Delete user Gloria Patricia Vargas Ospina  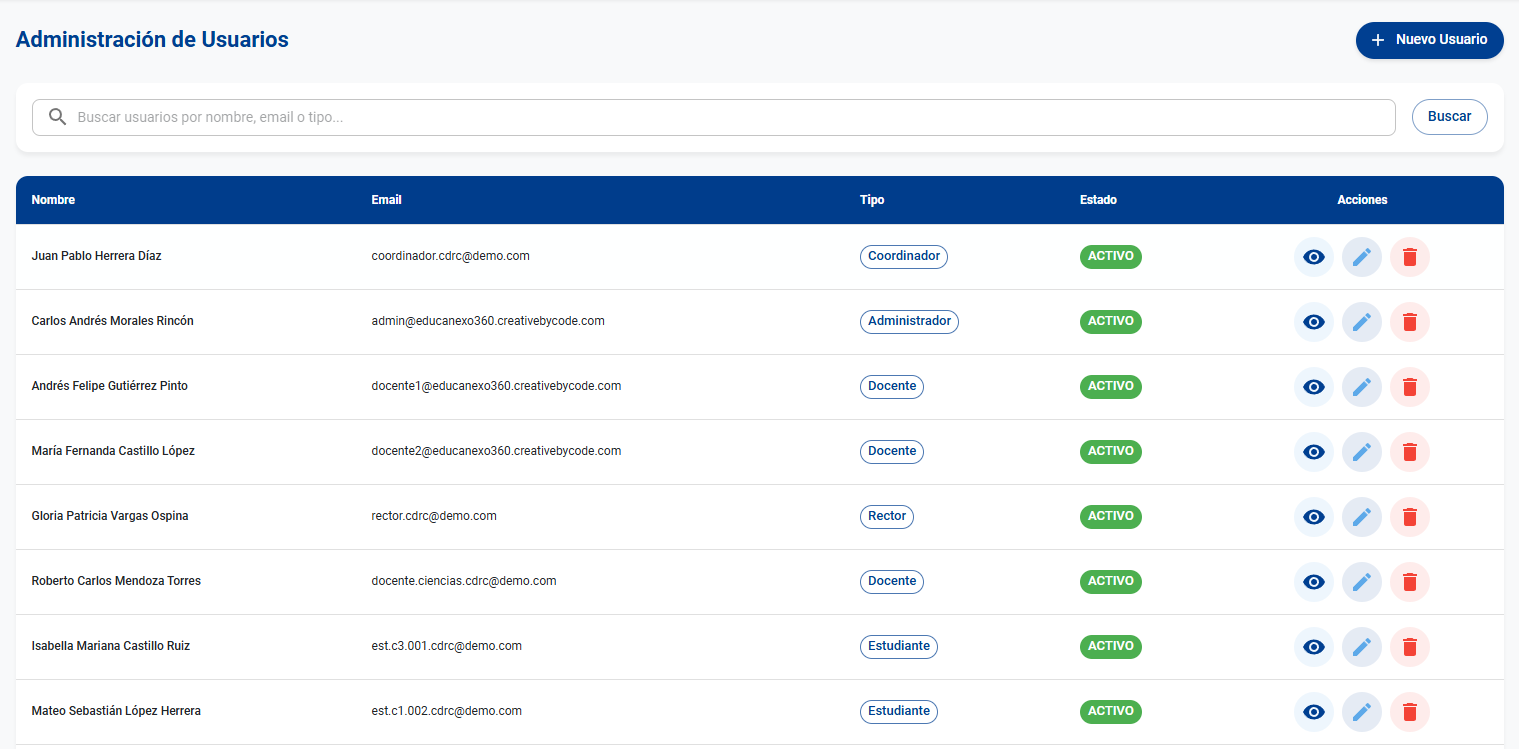tap(1410, 517)
